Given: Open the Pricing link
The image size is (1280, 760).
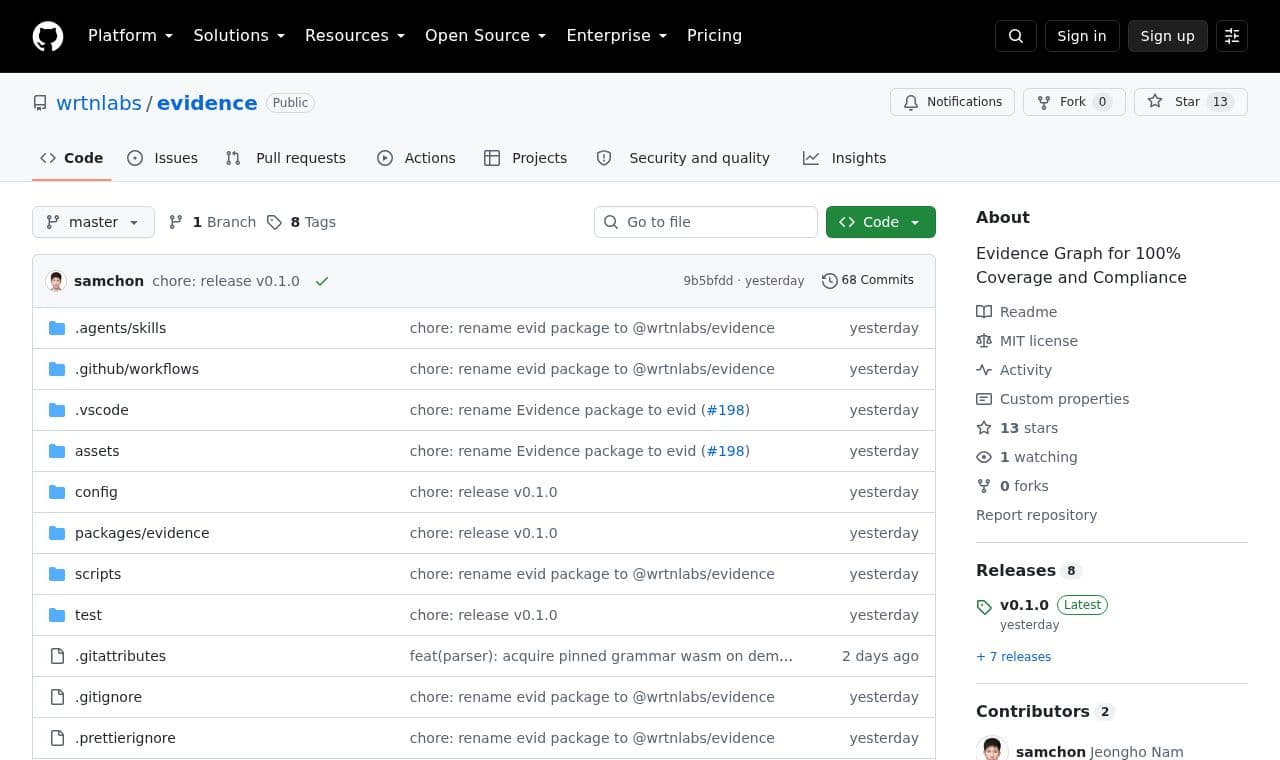Looking at the screenshot, I should click(714, 36).
